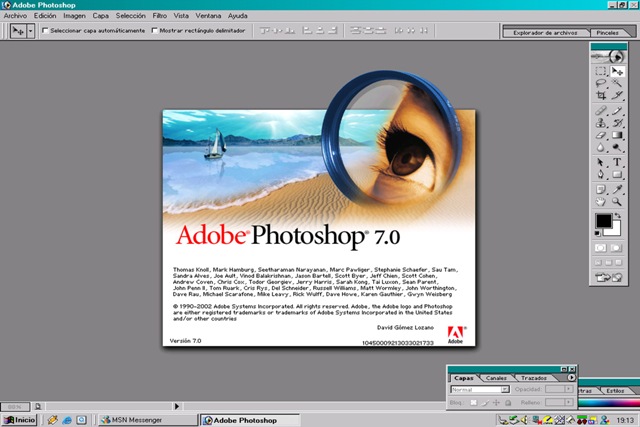Select the Pen tool

(600, 175)
